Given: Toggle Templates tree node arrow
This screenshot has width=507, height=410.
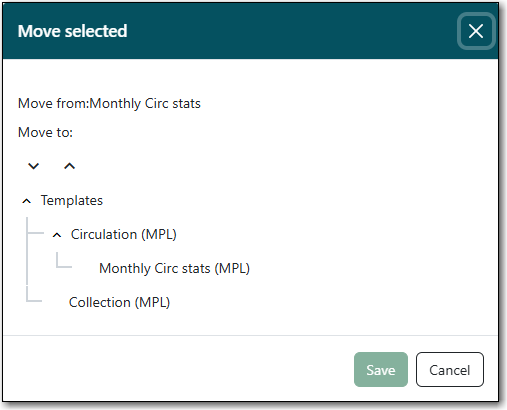Looking at the screenshot, I should [x=27, y=201].
